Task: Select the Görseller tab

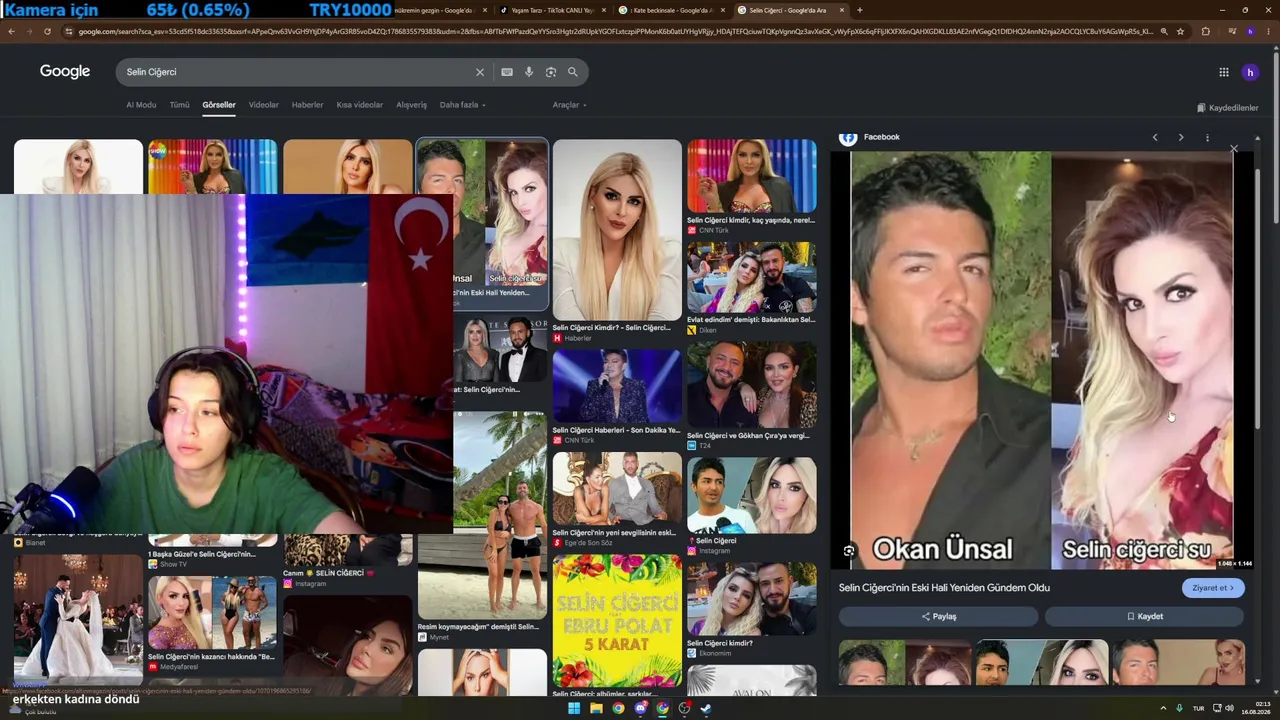Action: click(219, 105)
